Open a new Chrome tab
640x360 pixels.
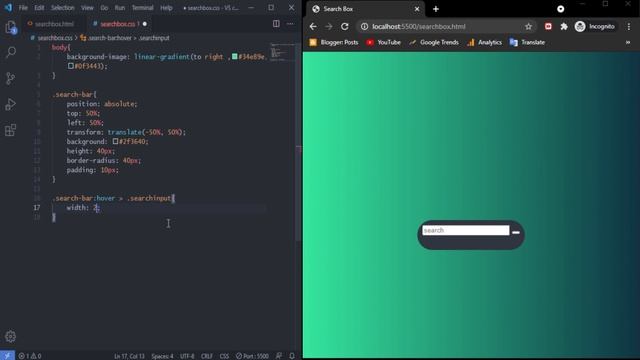(436, 9)
